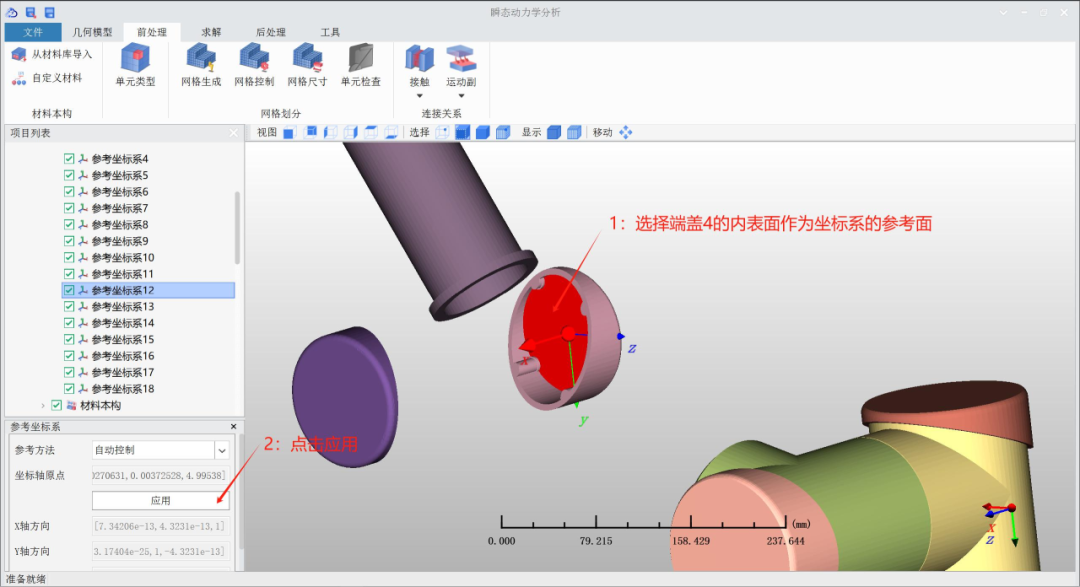Click the solid display mode icon
Viewport: 1080px width, 587px height.
click(554, 132)
